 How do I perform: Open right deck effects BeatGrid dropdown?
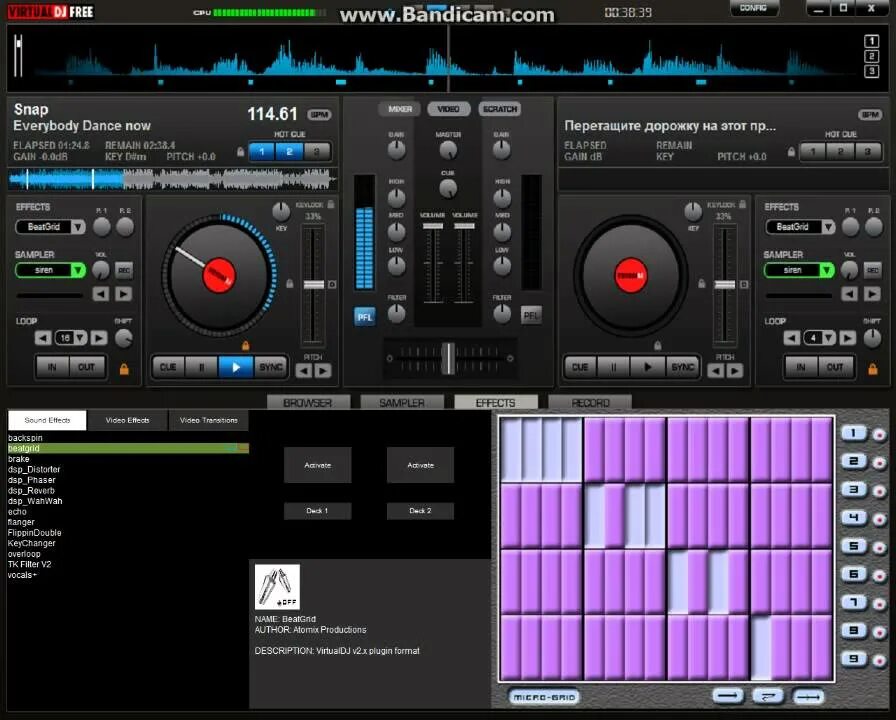pos(827,227)
